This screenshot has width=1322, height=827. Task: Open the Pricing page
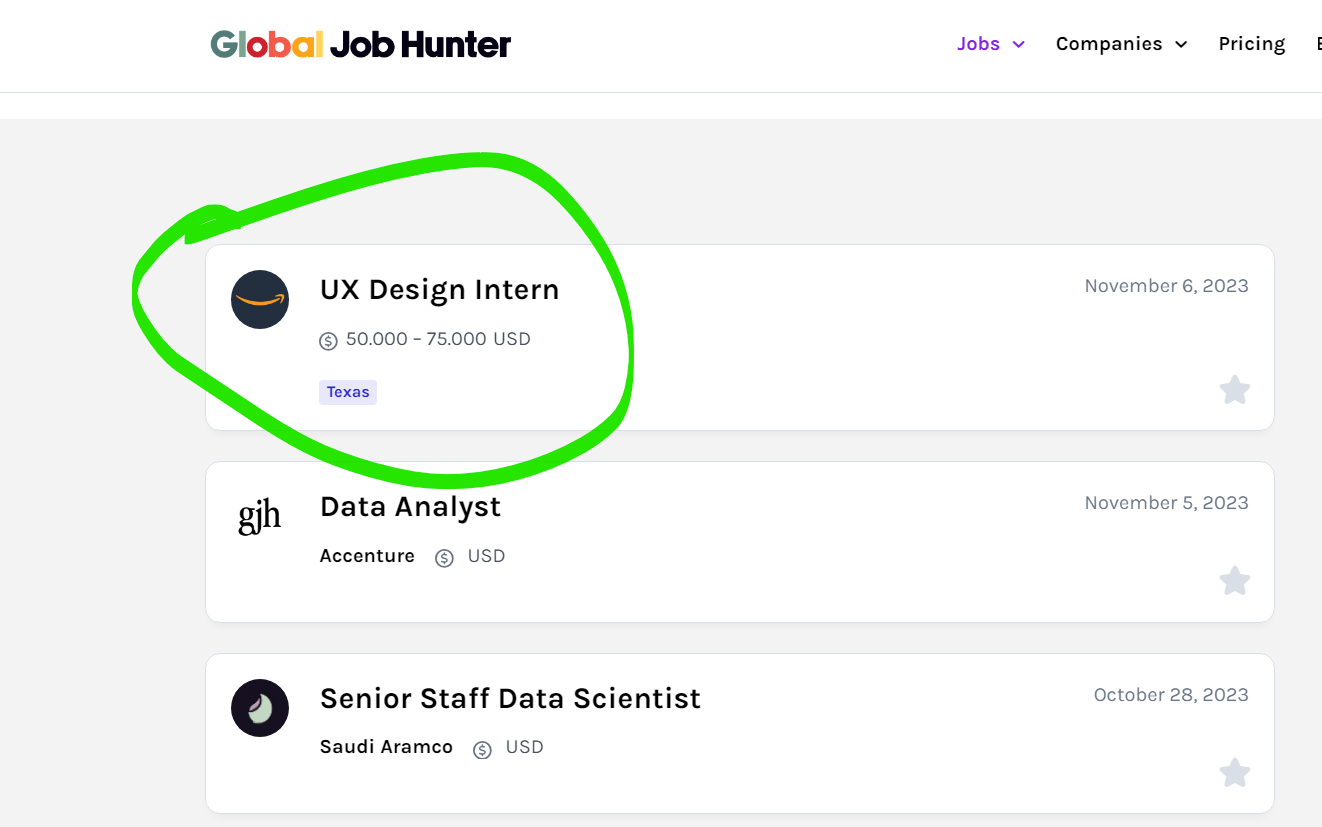1252,44
